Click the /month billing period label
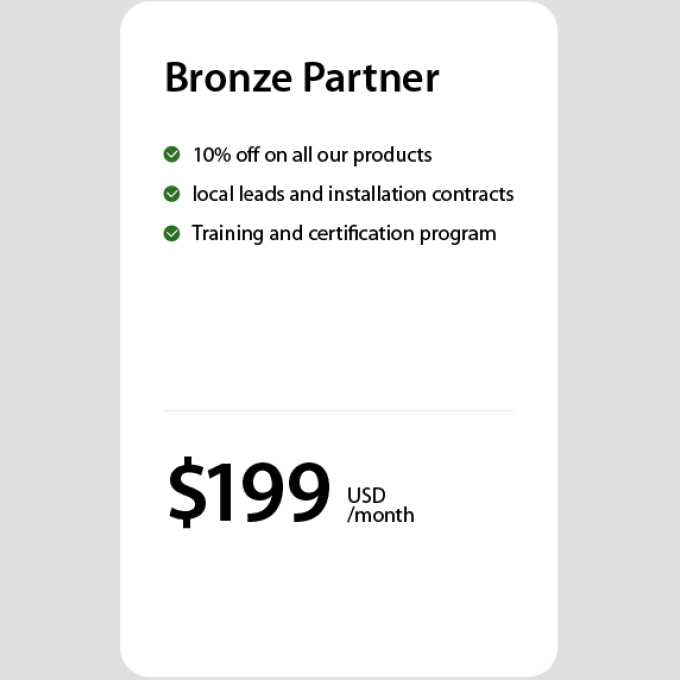 380,516
